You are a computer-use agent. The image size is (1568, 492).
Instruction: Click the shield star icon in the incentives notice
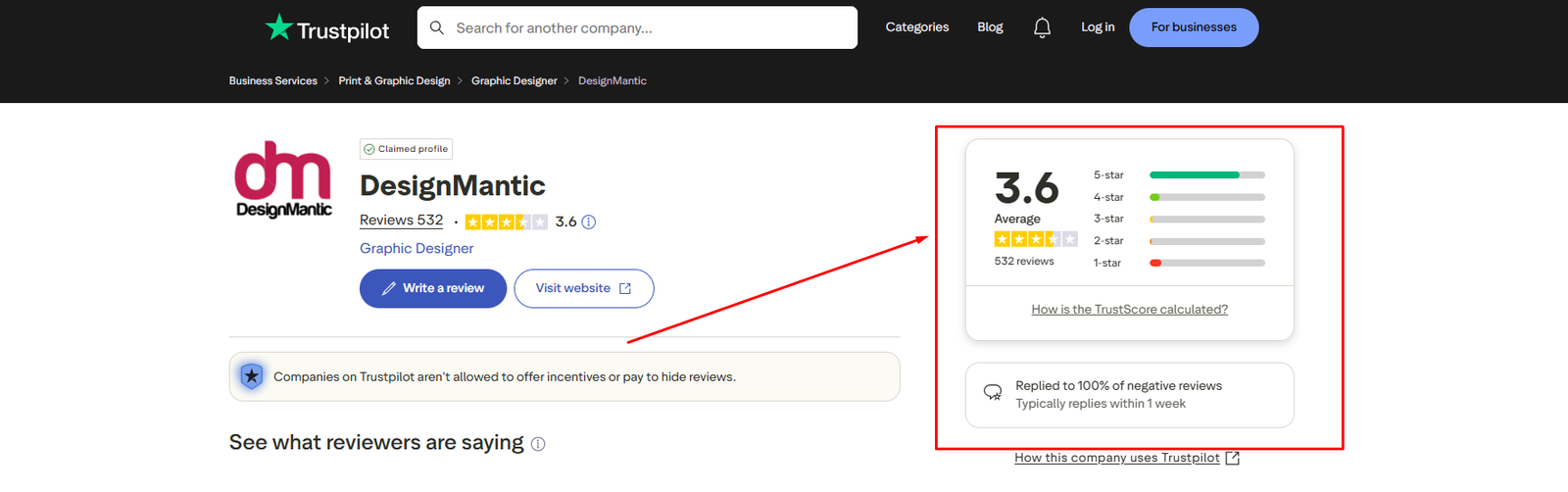point(252,376)
